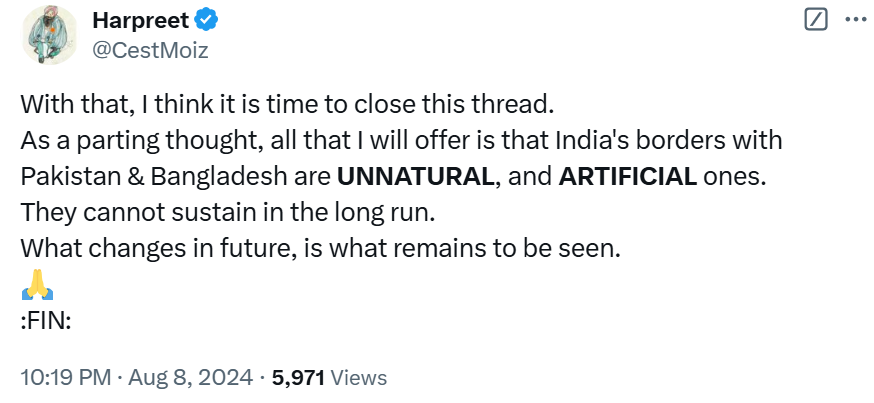Click the line about closing this thread
Viewport: 874px width, 403px height.
point(286,105)
